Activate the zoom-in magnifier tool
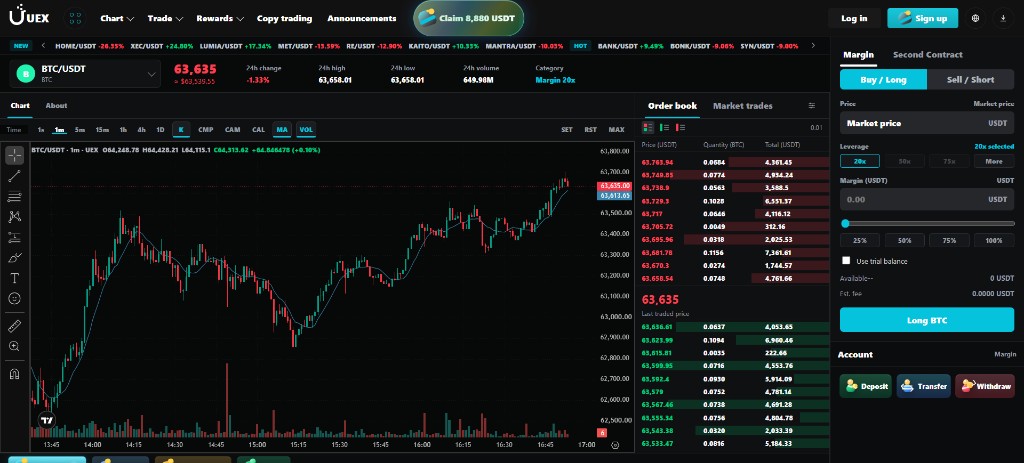The width and height of the screenshot is (1024, 463). point(14,346)
